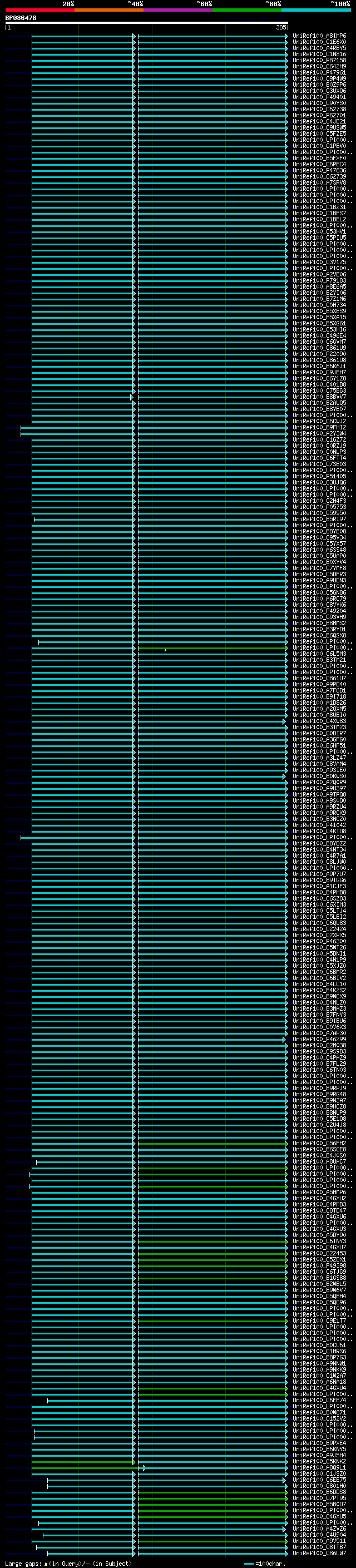The width and height of the screenshot is (356, 1568).
Task: Open hit UniRef100_C1EGX0
Action: [x=319, y=42]
